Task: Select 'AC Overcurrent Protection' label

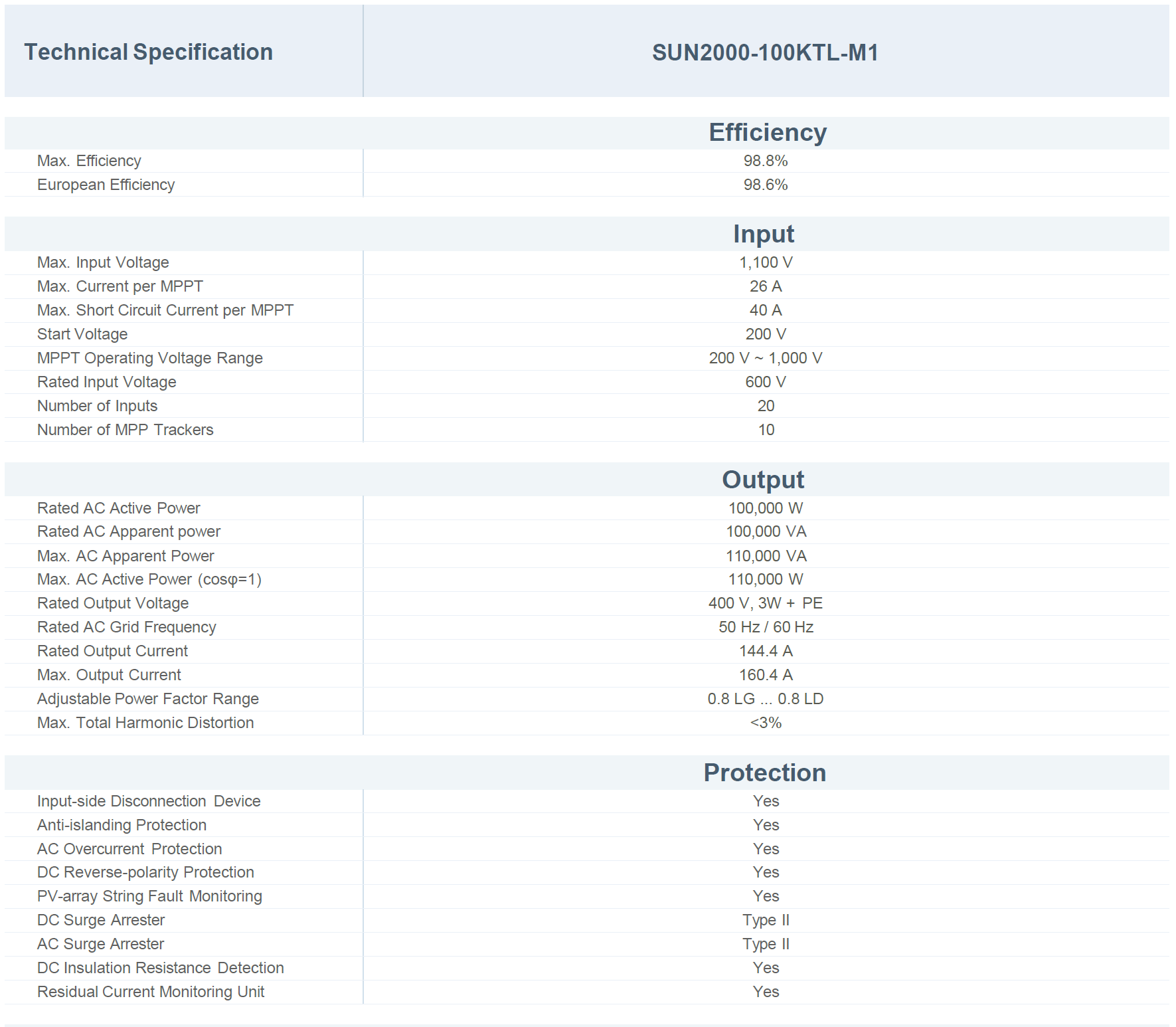Action: [x=129, y=849]
